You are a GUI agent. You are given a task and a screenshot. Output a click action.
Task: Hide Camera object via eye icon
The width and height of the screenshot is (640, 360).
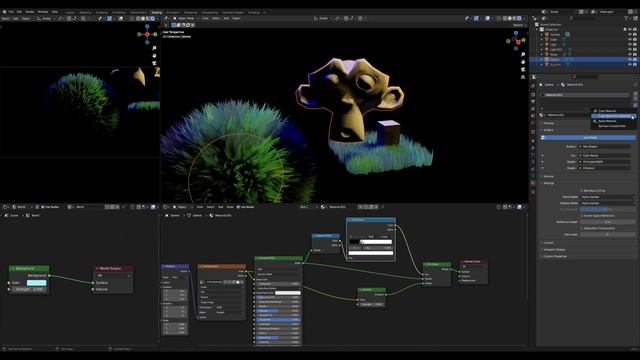(630, 35)
